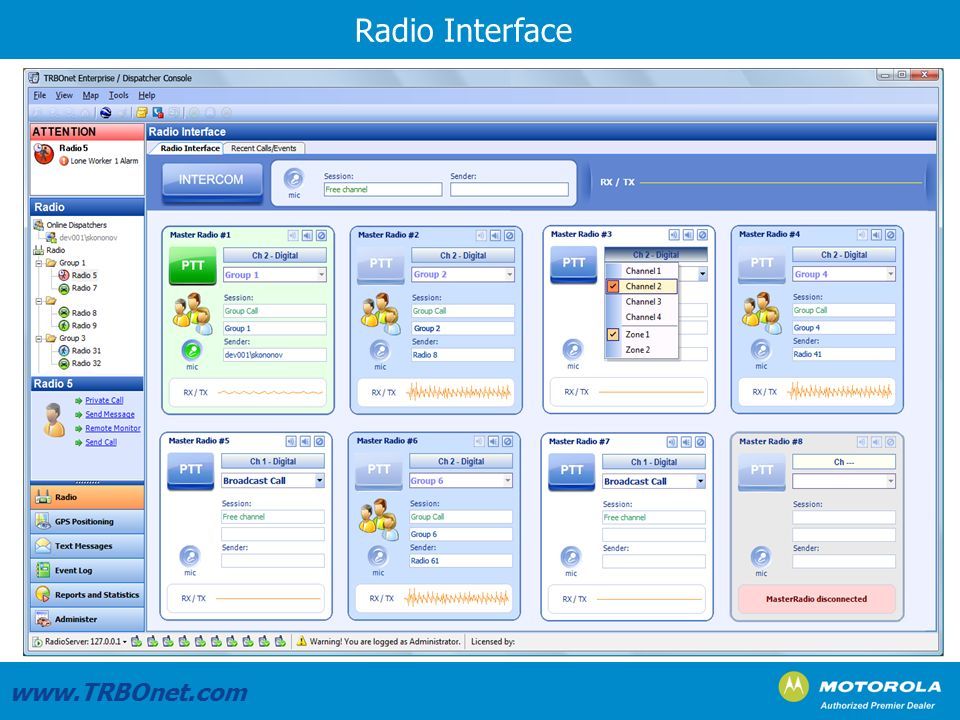Click the speaker icon beside Master Radio #3's circle-slash
The image size is (960, 720).
click(x=689, y=234)
